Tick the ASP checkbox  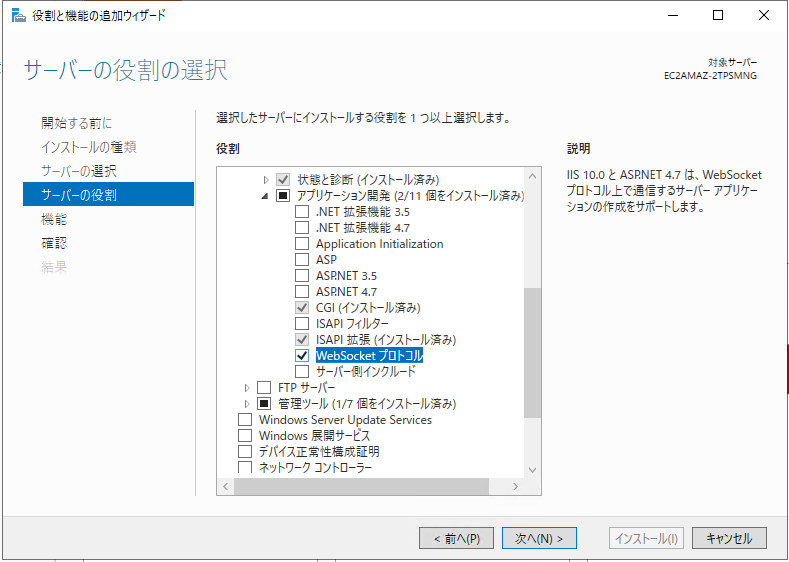pyautogui.click(x=302, y=260)
